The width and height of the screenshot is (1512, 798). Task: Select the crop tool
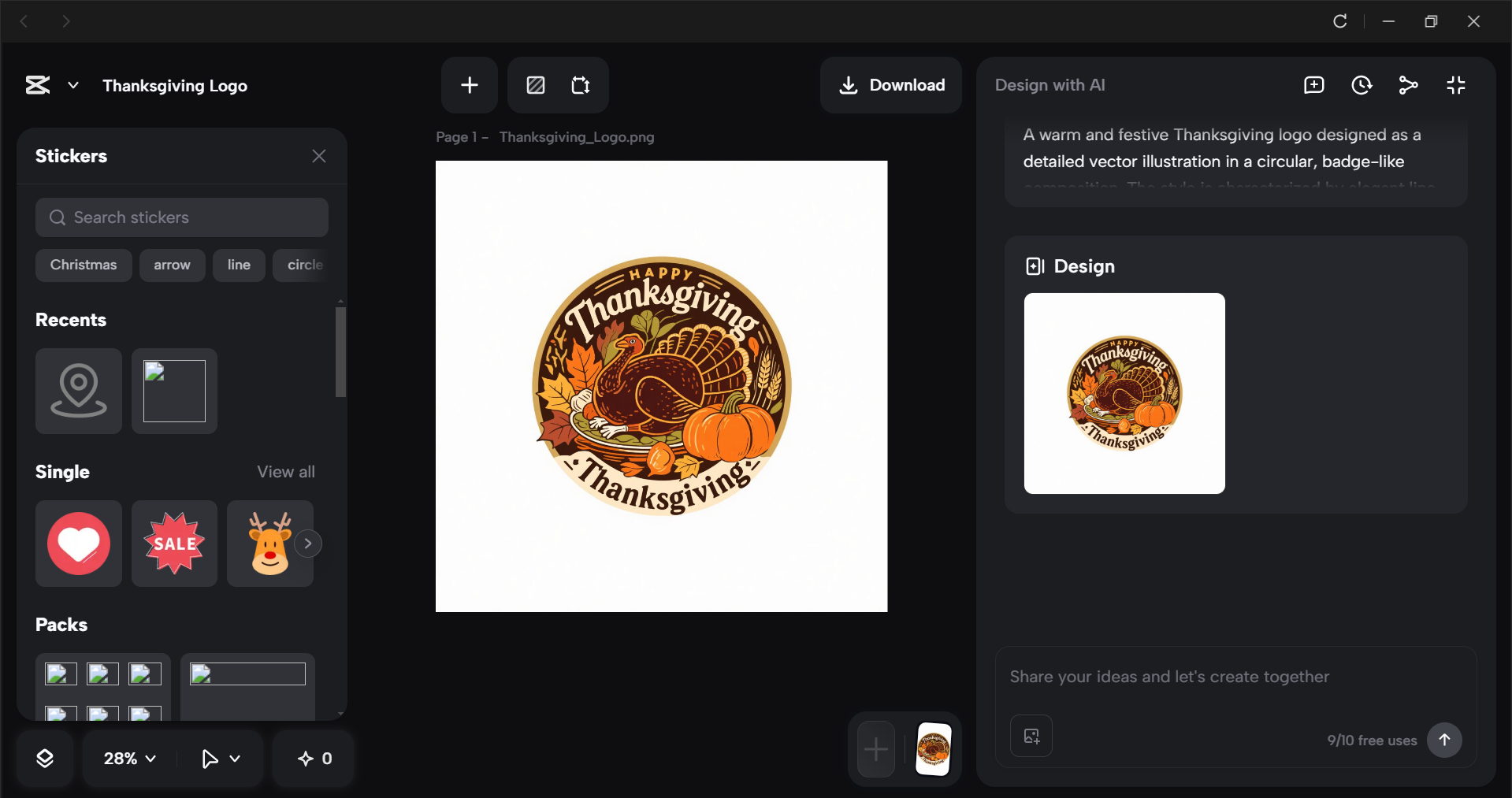click(581, 84)
